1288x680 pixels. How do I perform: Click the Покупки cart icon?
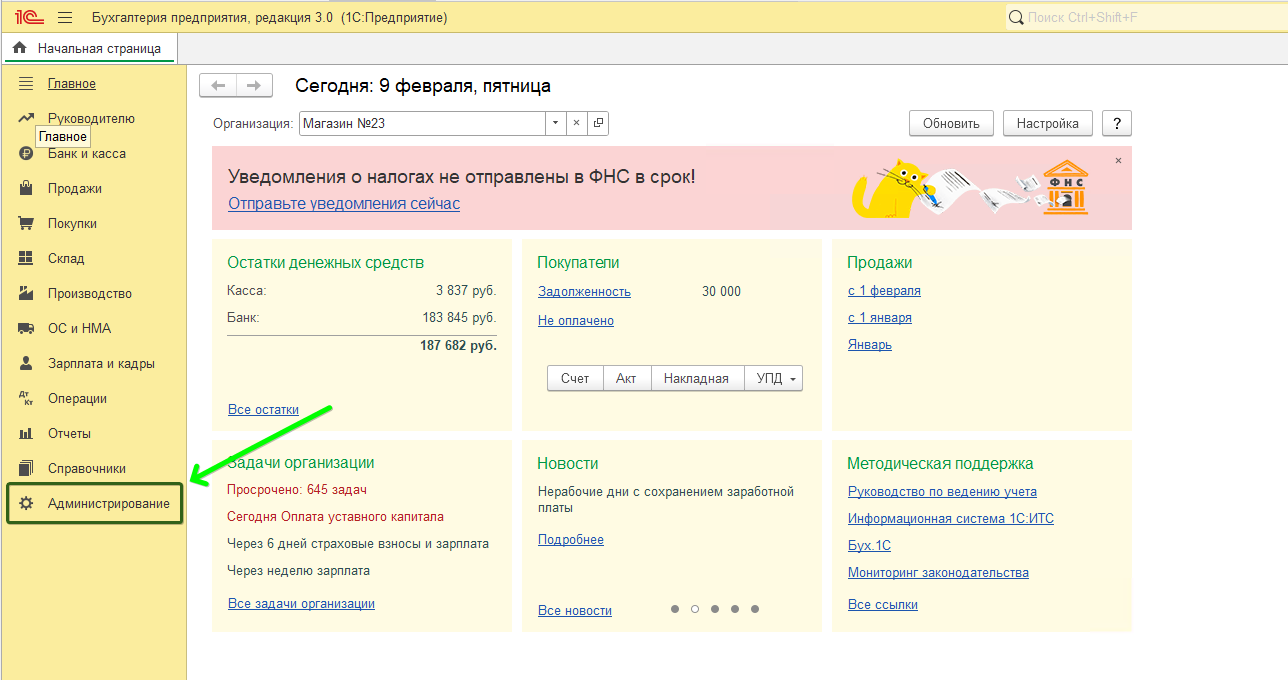click(x=27, y=223)
